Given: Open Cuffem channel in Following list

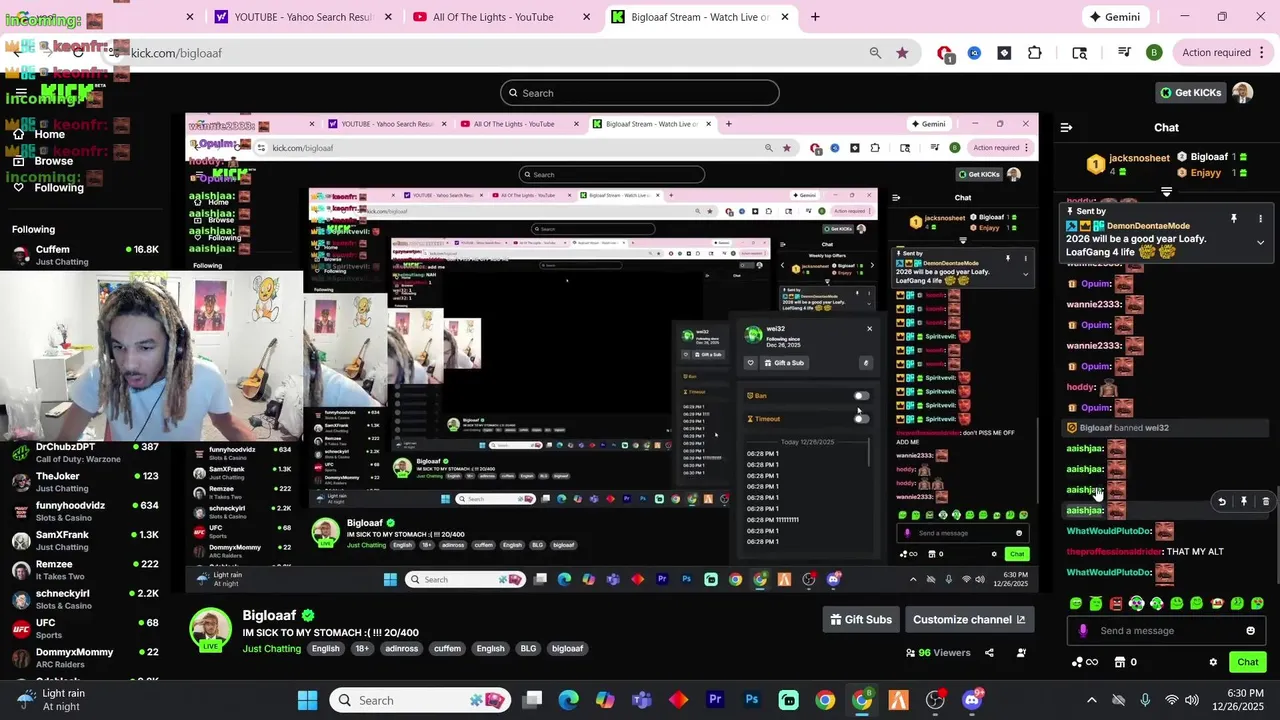Looking at the screenshot, I should (x=85, y=255).
